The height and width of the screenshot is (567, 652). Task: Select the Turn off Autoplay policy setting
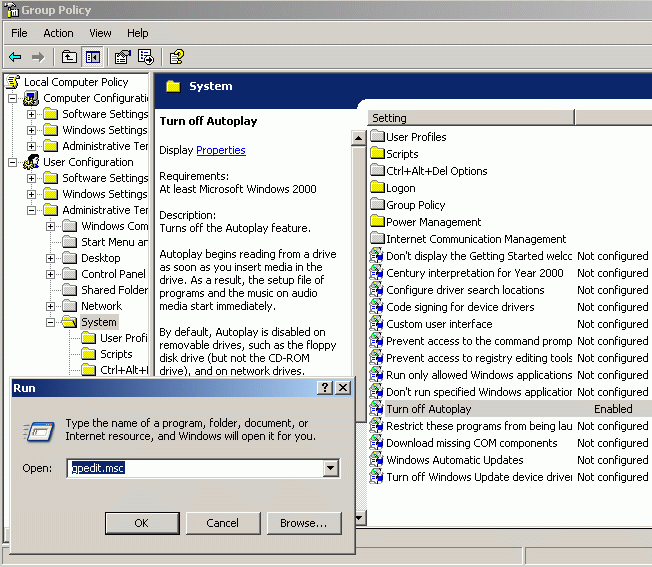428,409
